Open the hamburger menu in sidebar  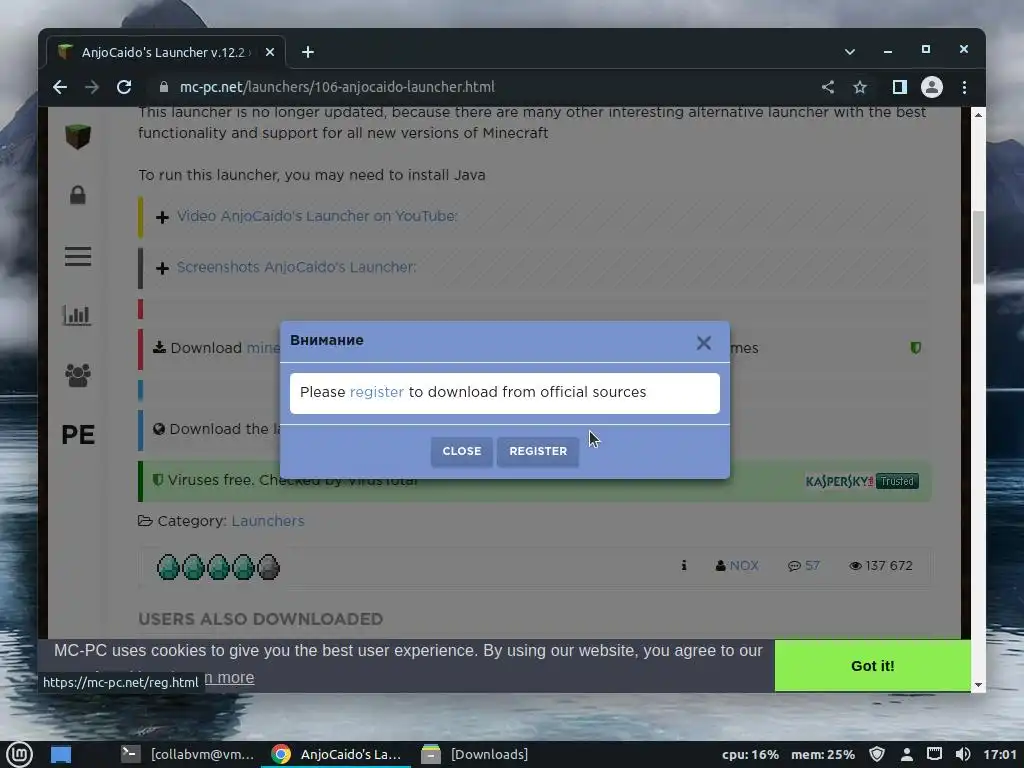(78, 256)
